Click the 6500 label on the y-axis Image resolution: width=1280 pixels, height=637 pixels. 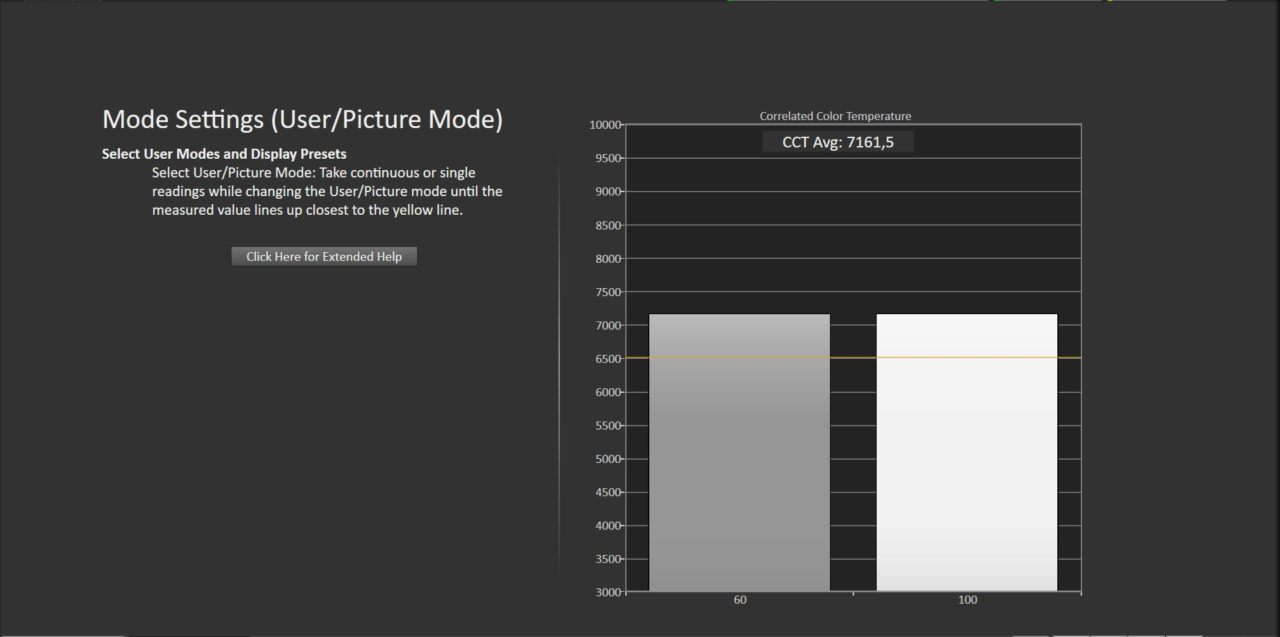click(607, 359)
